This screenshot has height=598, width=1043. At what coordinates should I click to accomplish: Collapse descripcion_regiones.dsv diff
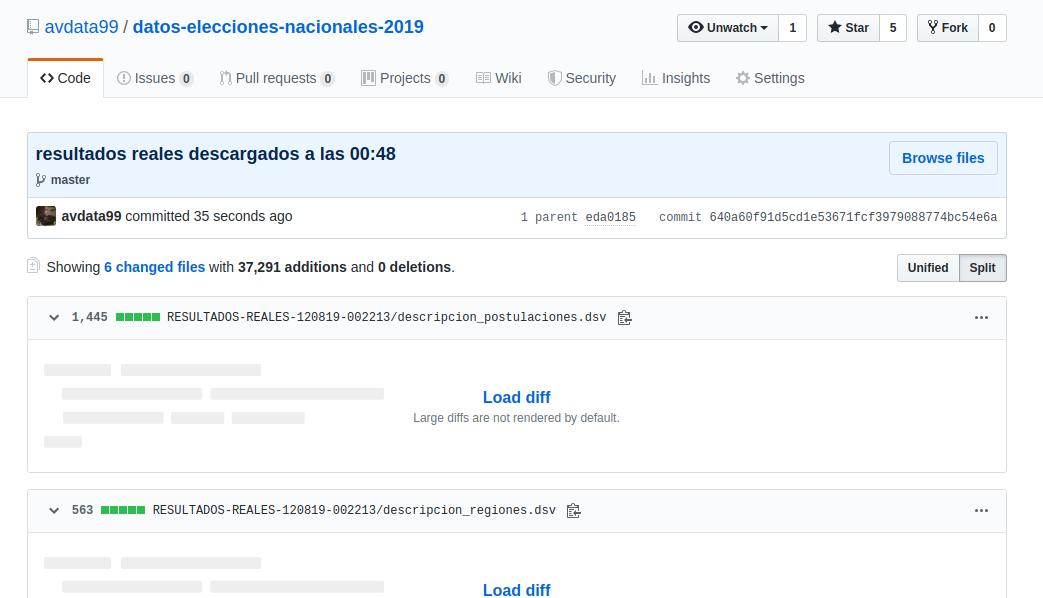(54, 511)
